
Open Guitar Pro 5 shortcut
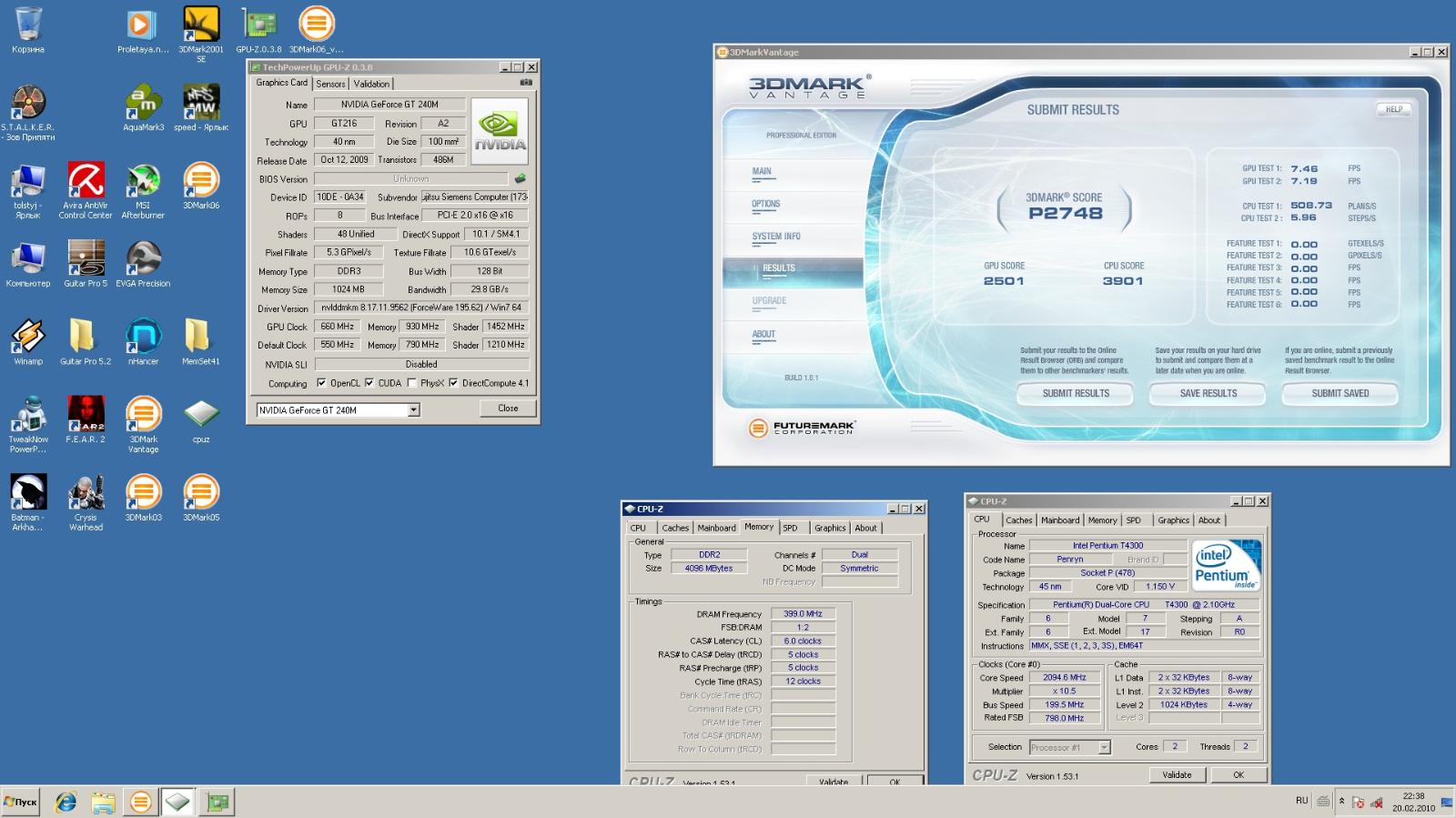86,265
